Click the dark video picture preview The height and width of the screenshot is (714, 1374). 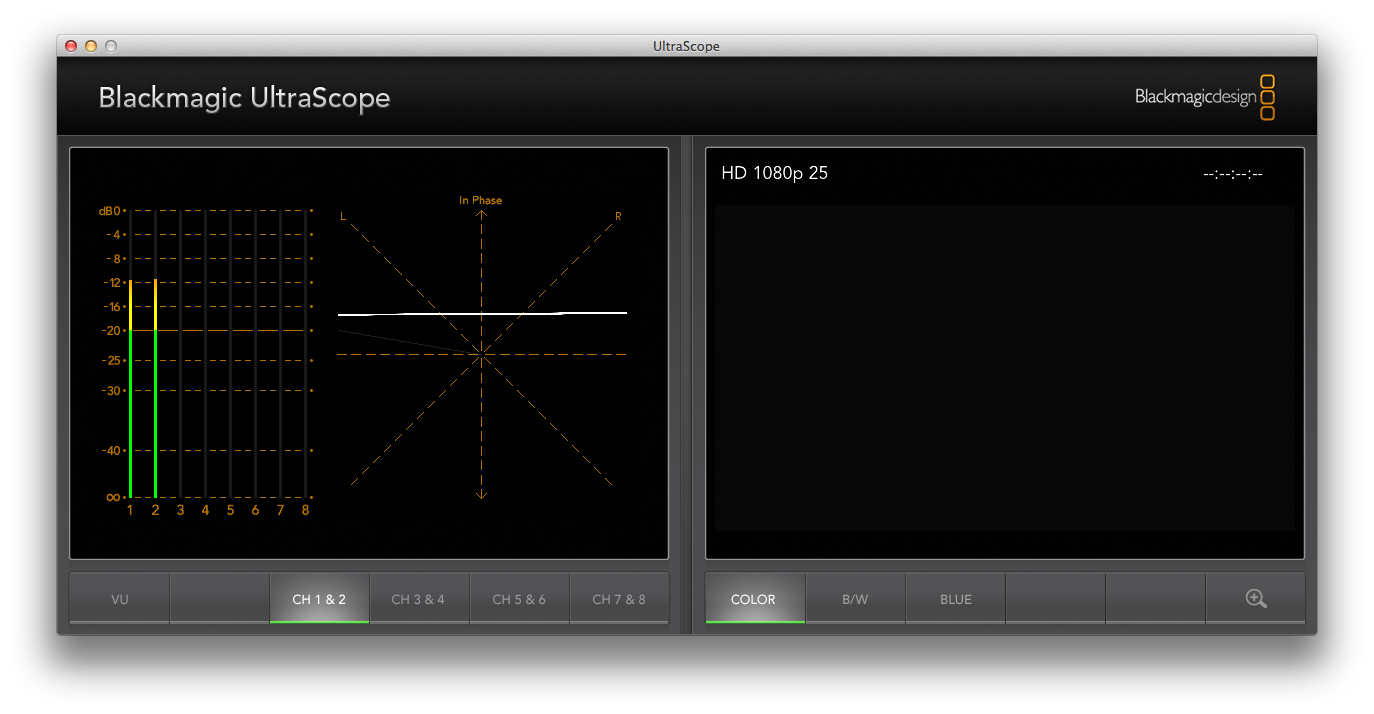click(1004, 367)
